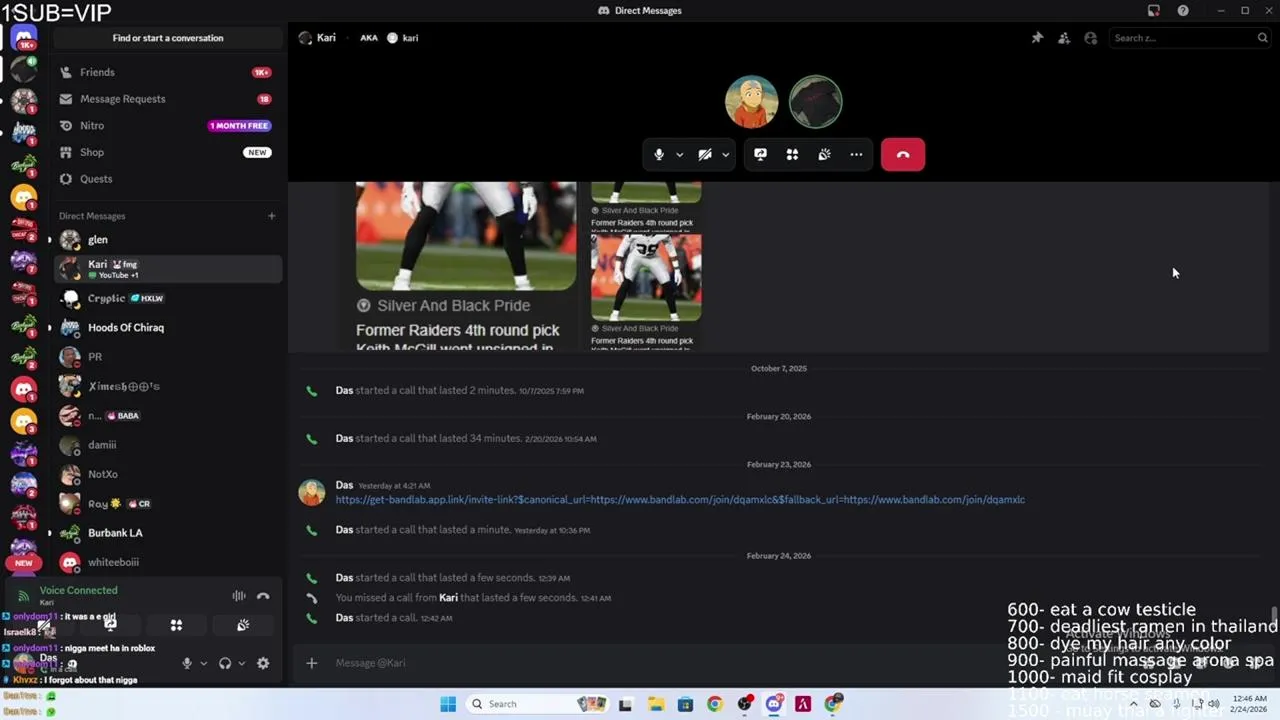Toggle camera in call controls

[705, 154]
